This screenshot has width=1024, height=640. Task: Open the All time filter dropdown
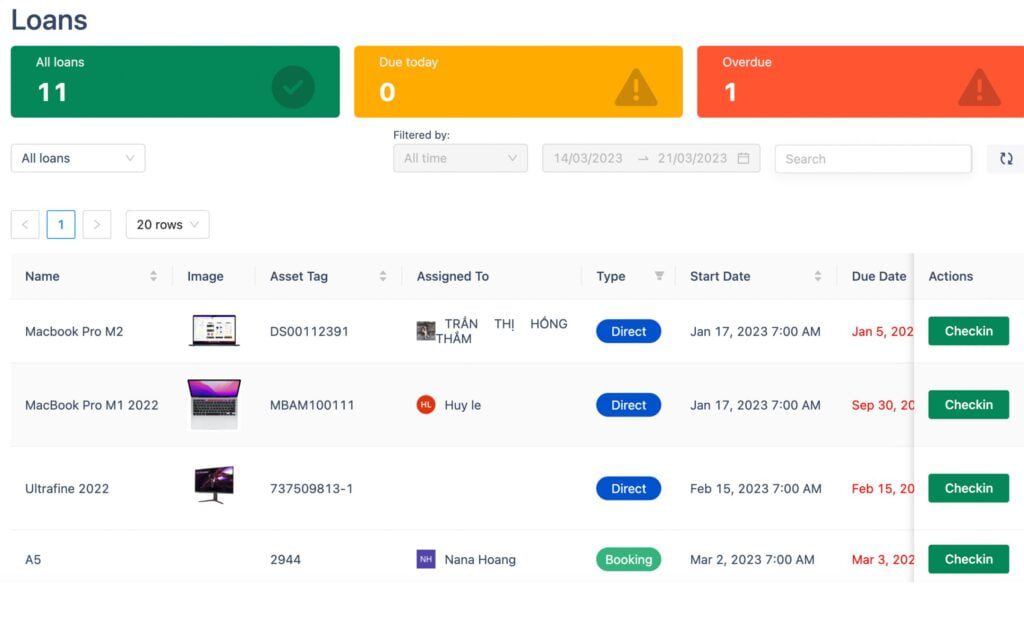click(x=460, y=158)
